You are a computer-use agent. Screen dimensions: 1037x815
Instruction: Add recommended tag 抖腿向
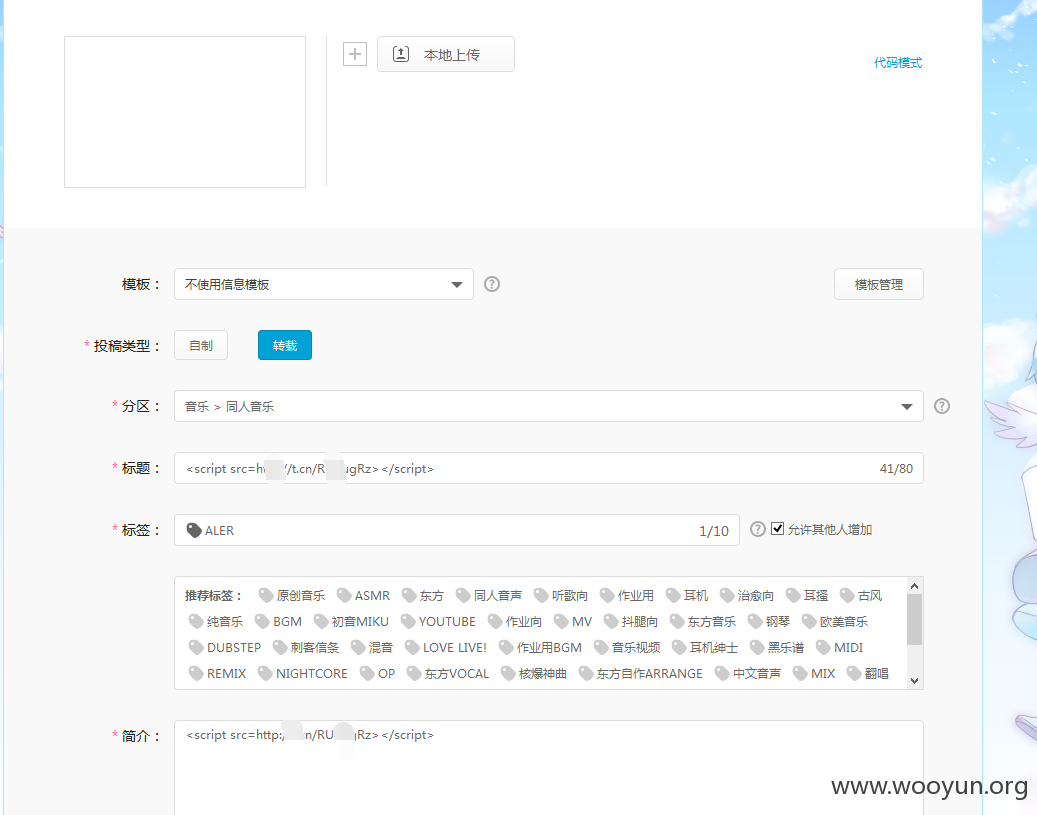pos(631,621)
